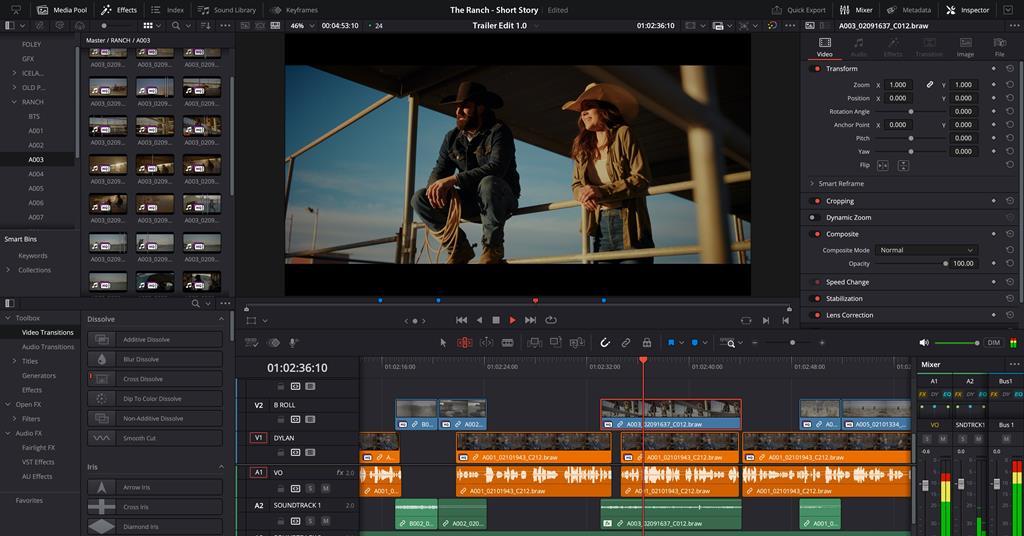Open the flag color dropdown arrow
Screen dimensions: 1024x536
point(681,343)
